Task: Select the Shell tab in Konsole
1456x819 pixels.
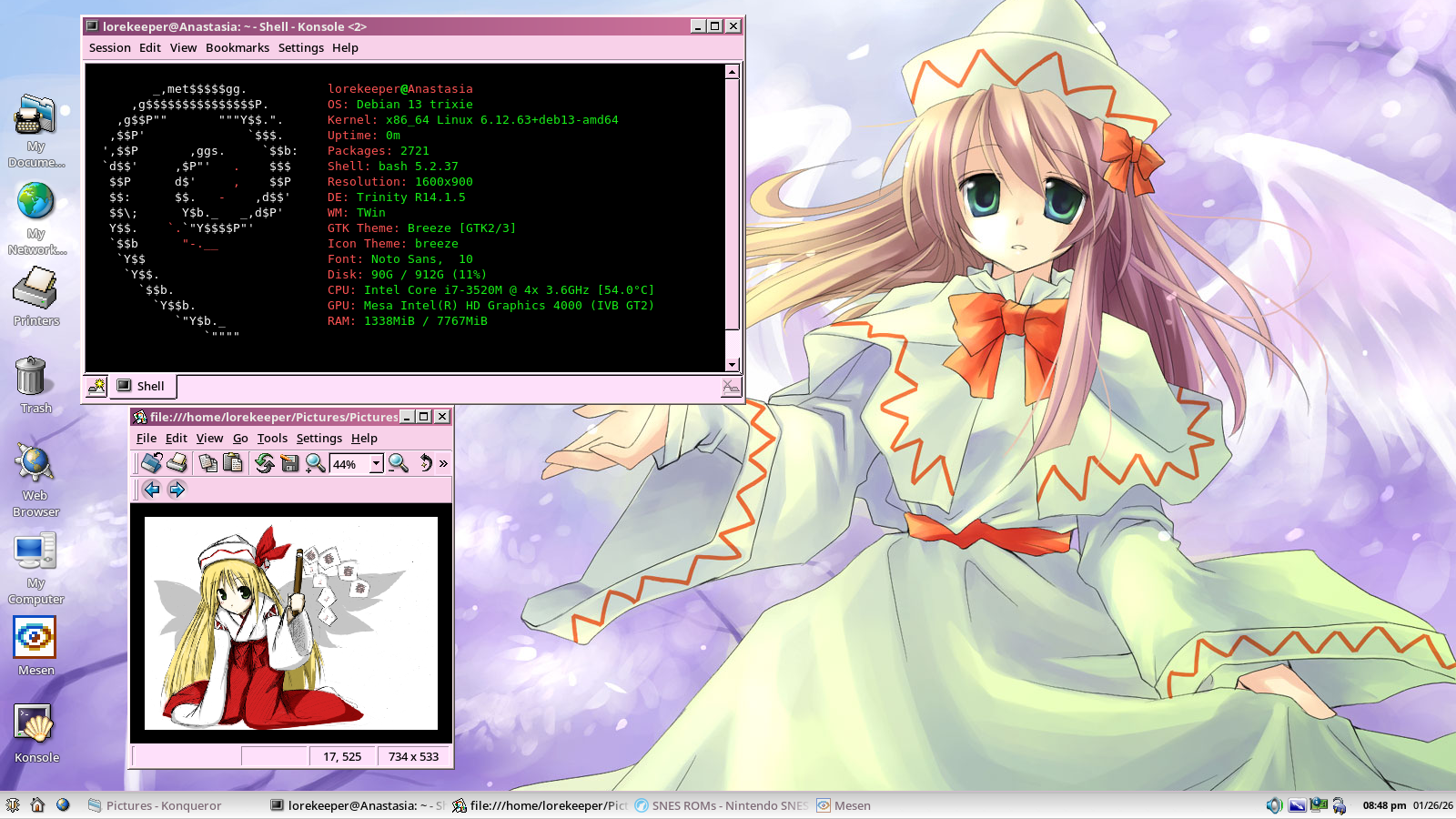Action: coord(143,387)
